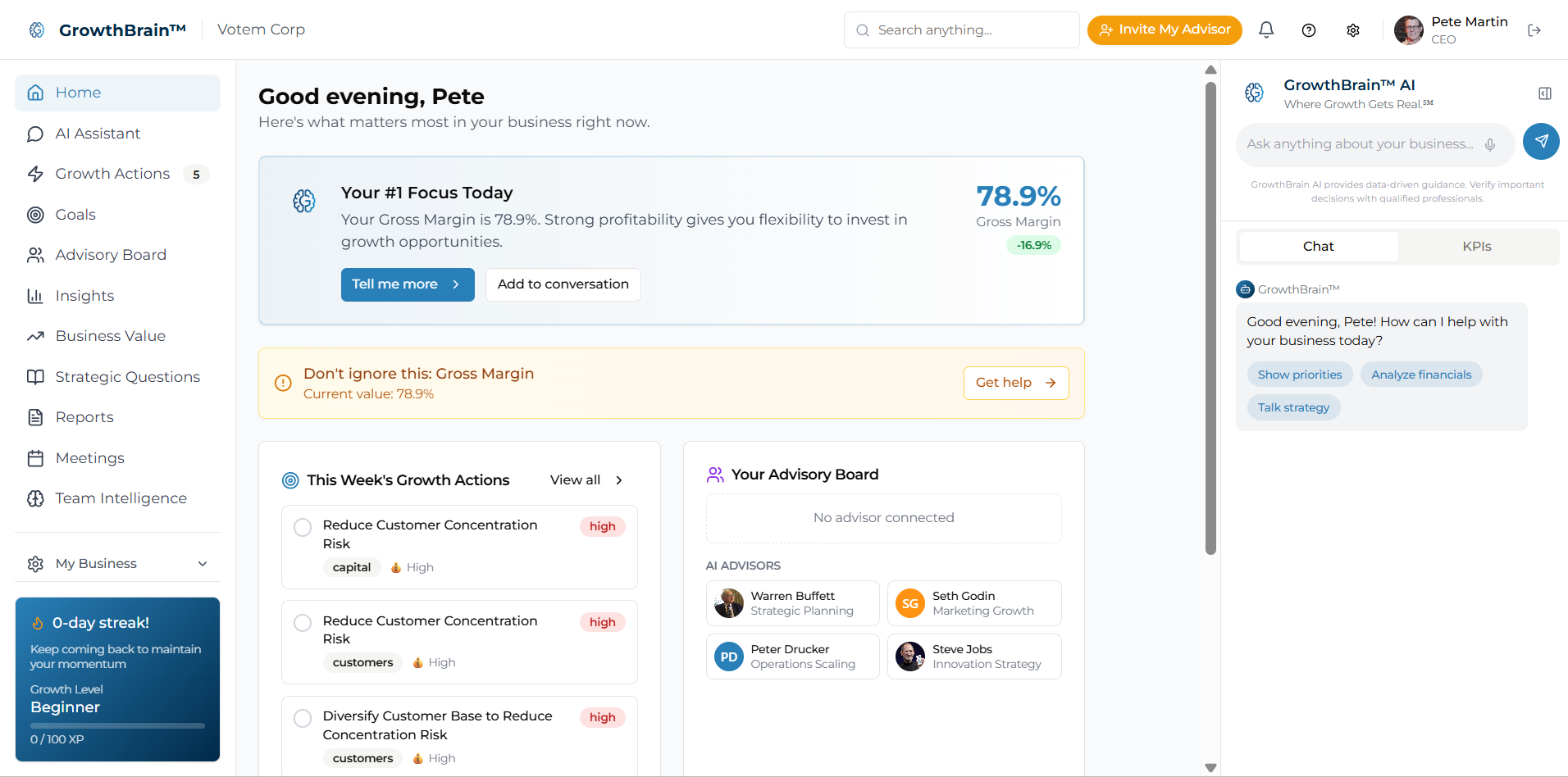Open Team Intelligence from the sidebar

121,498
